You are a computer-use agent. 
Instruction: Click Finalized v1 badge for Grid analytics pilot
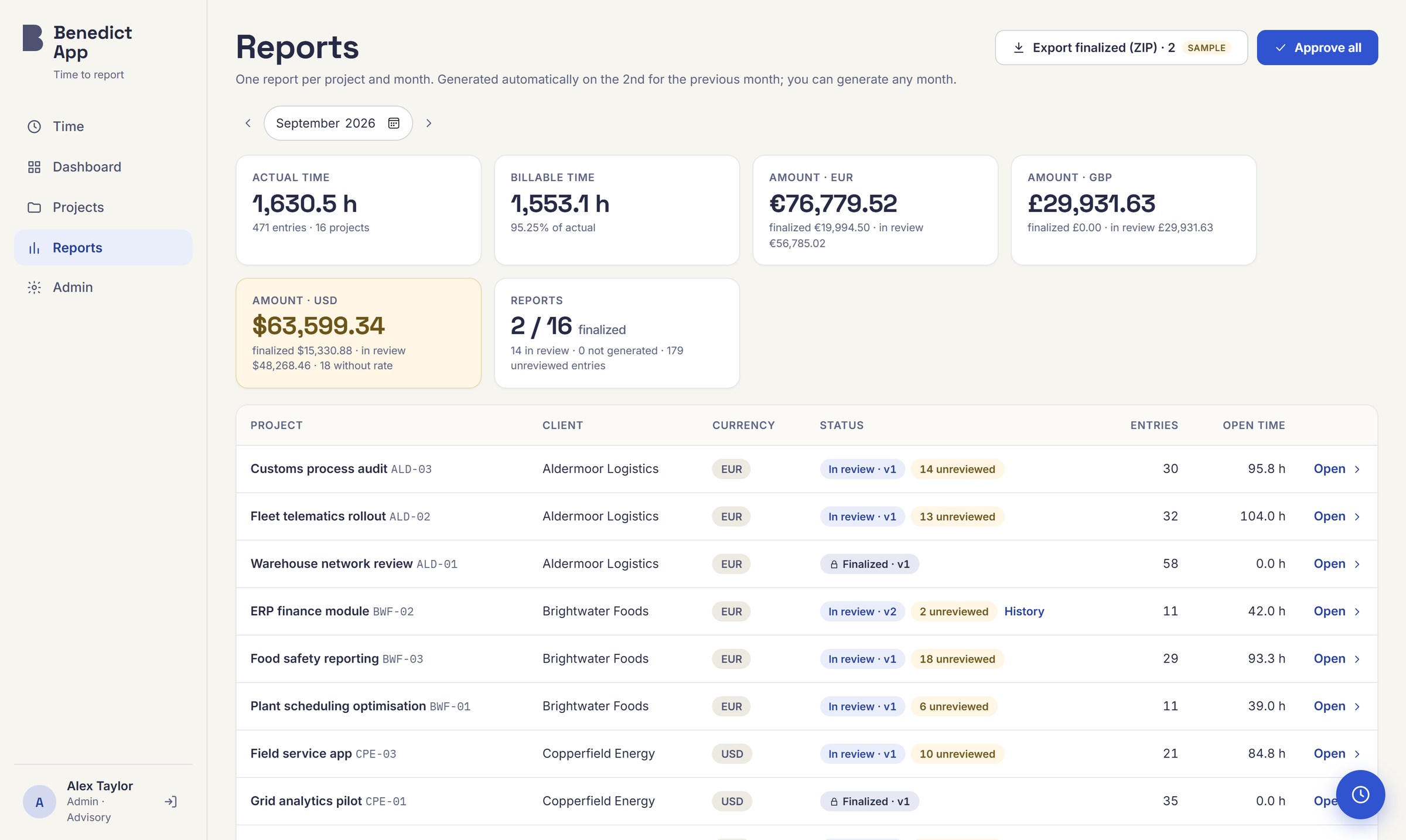click(x=869, y=801)
